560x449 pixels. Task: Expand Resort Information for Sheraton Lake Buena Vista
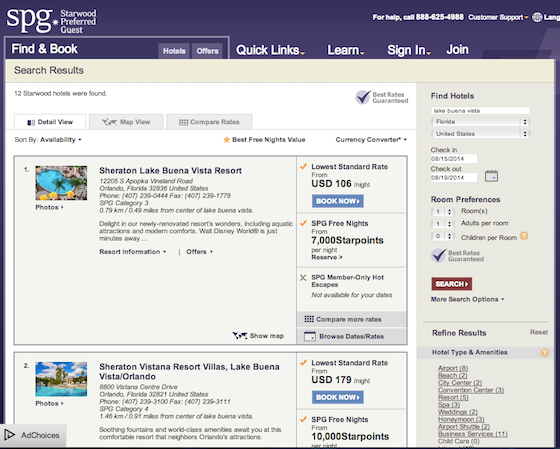coord(132,252)
